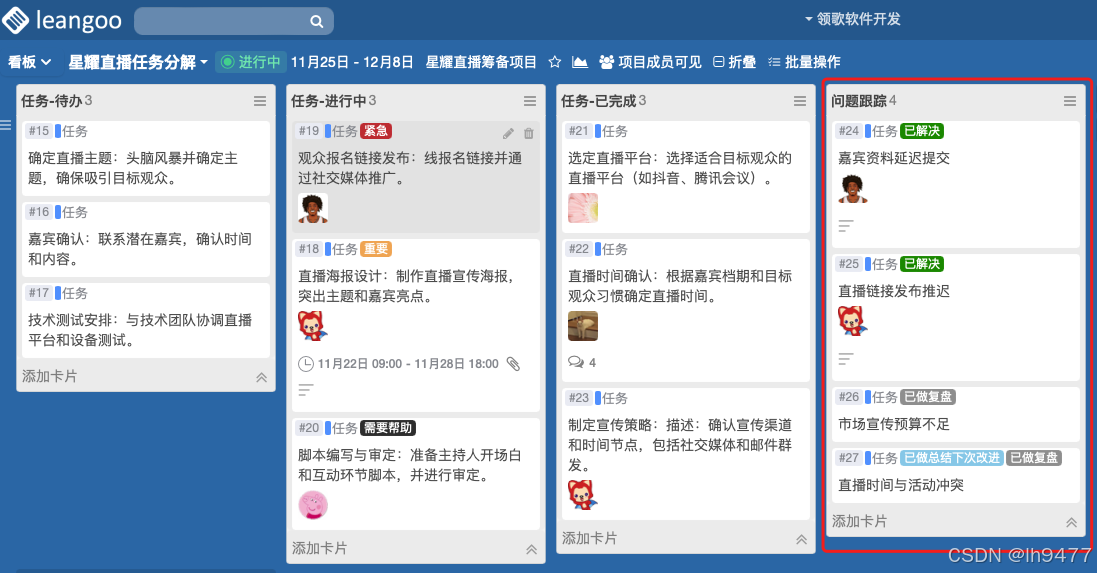1097x573 pixels.
Task: Open the 任务-待办 list menu icon
Action: [260, 101]
